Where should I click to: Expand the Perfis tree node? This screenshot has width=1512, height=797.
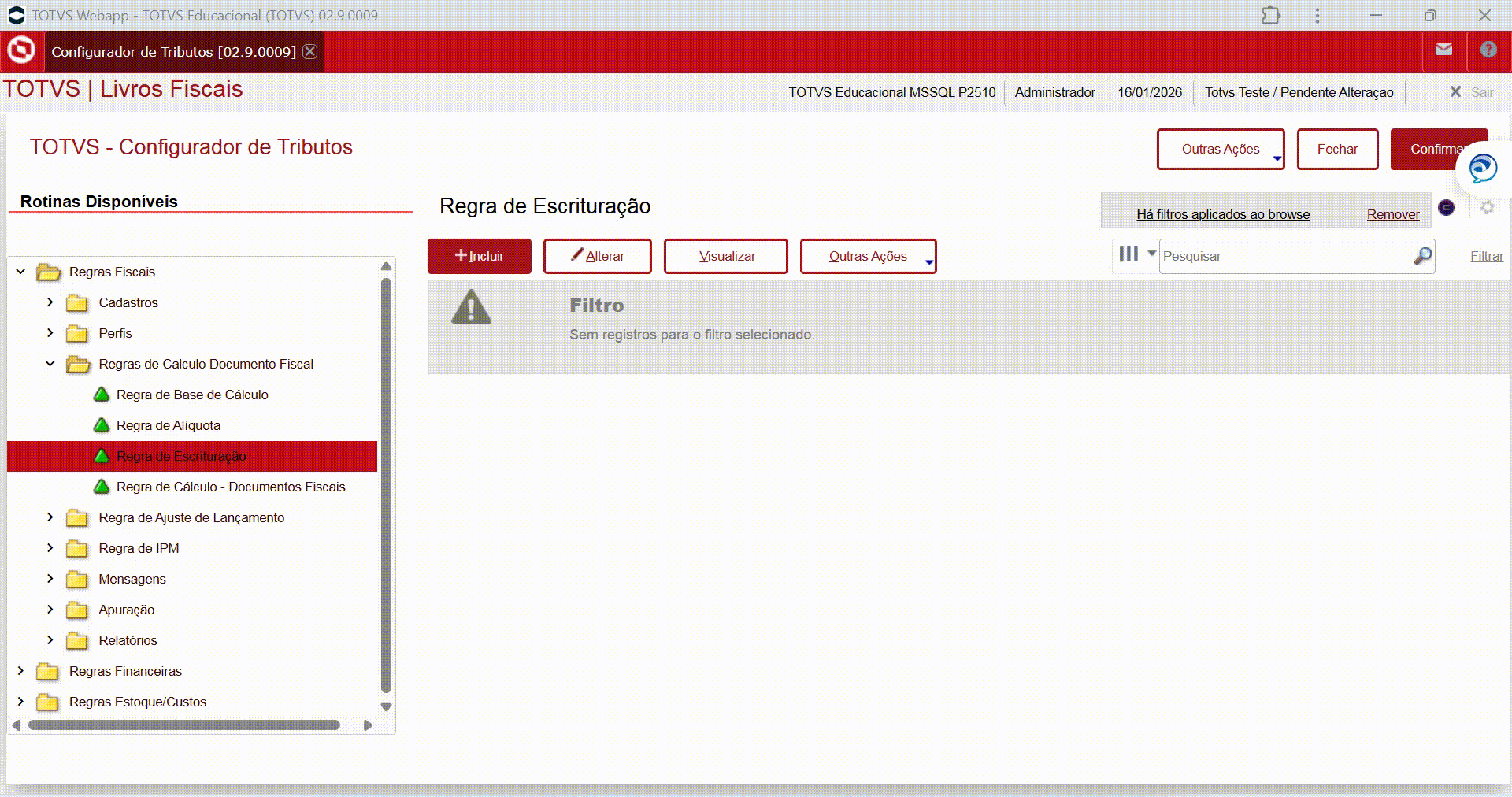point(50,333)
